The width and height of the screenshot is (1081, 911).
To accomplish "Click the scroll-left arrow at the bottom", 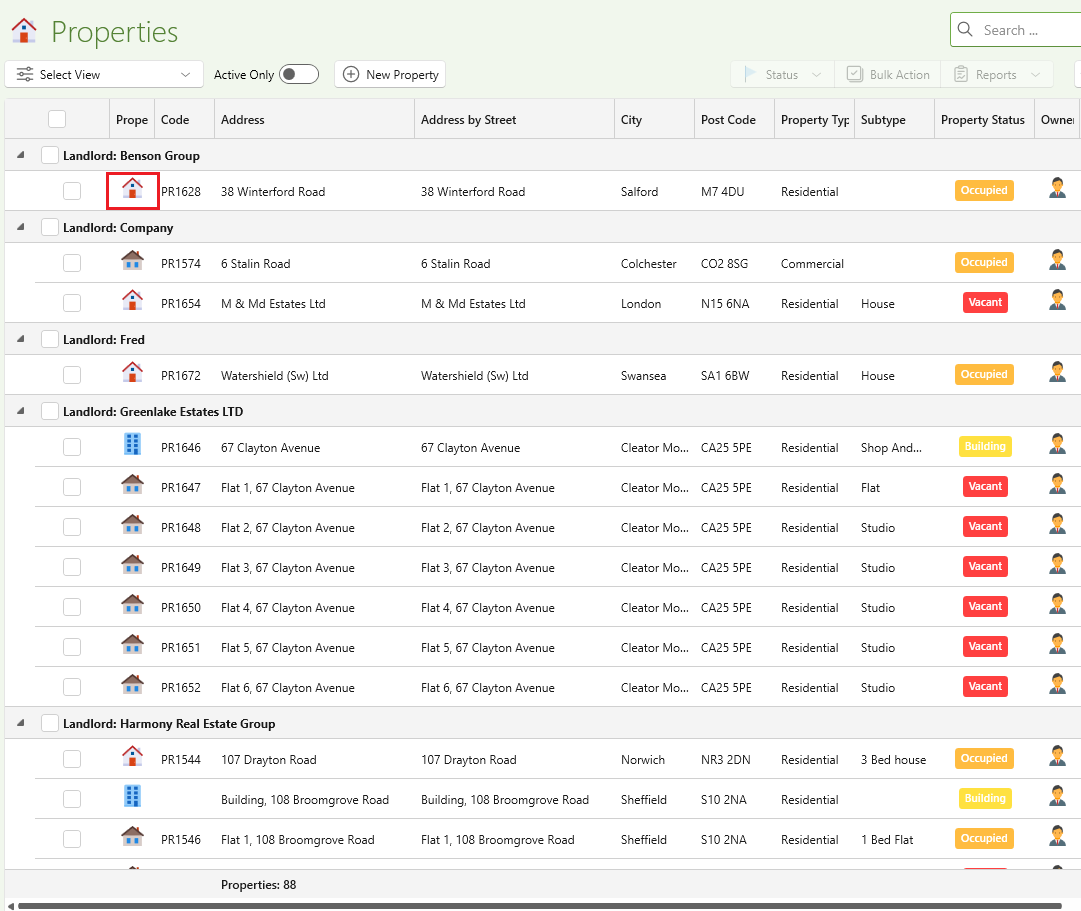I will point(10,905).
